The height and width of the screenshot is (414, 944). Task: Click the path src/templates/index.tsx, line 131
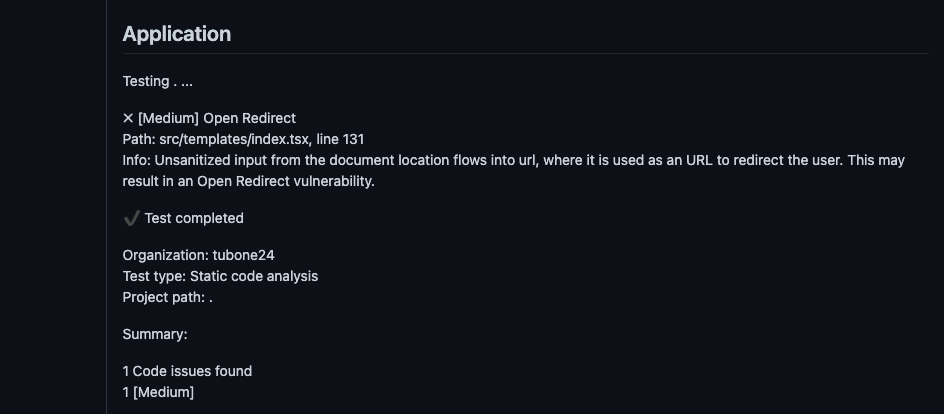coord(262,140)
